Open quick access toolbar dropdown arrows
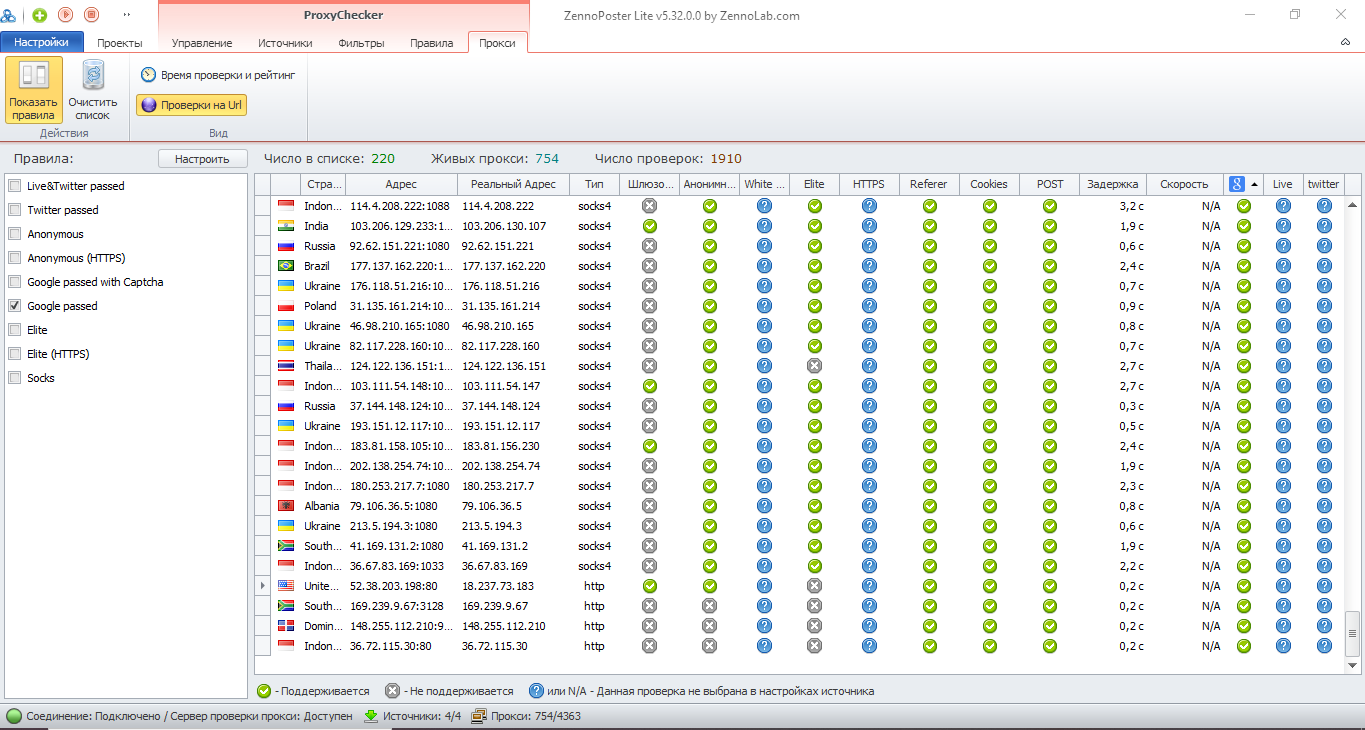The height and width of the screenshot is (730, 1365). point(127,15)
